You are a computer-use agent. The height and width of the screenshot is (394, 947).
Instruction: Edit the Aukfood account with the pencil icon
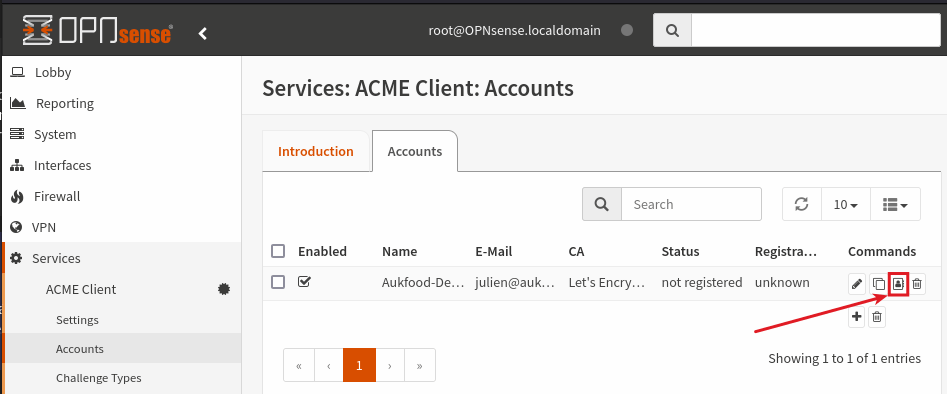click(x=856, y=283)
